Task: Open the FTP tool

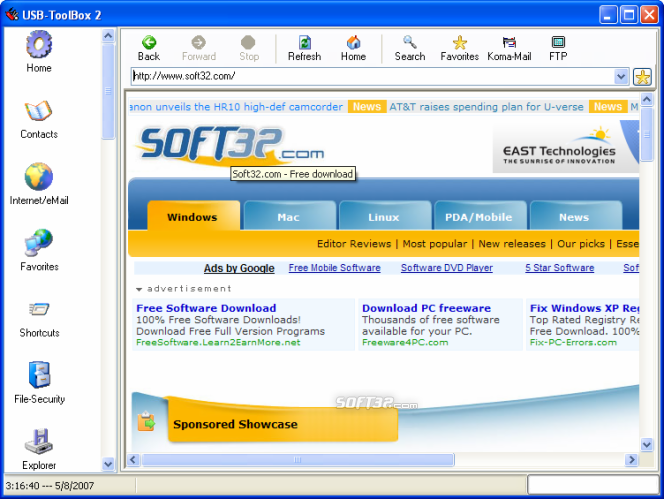Action: pos(558,48)
